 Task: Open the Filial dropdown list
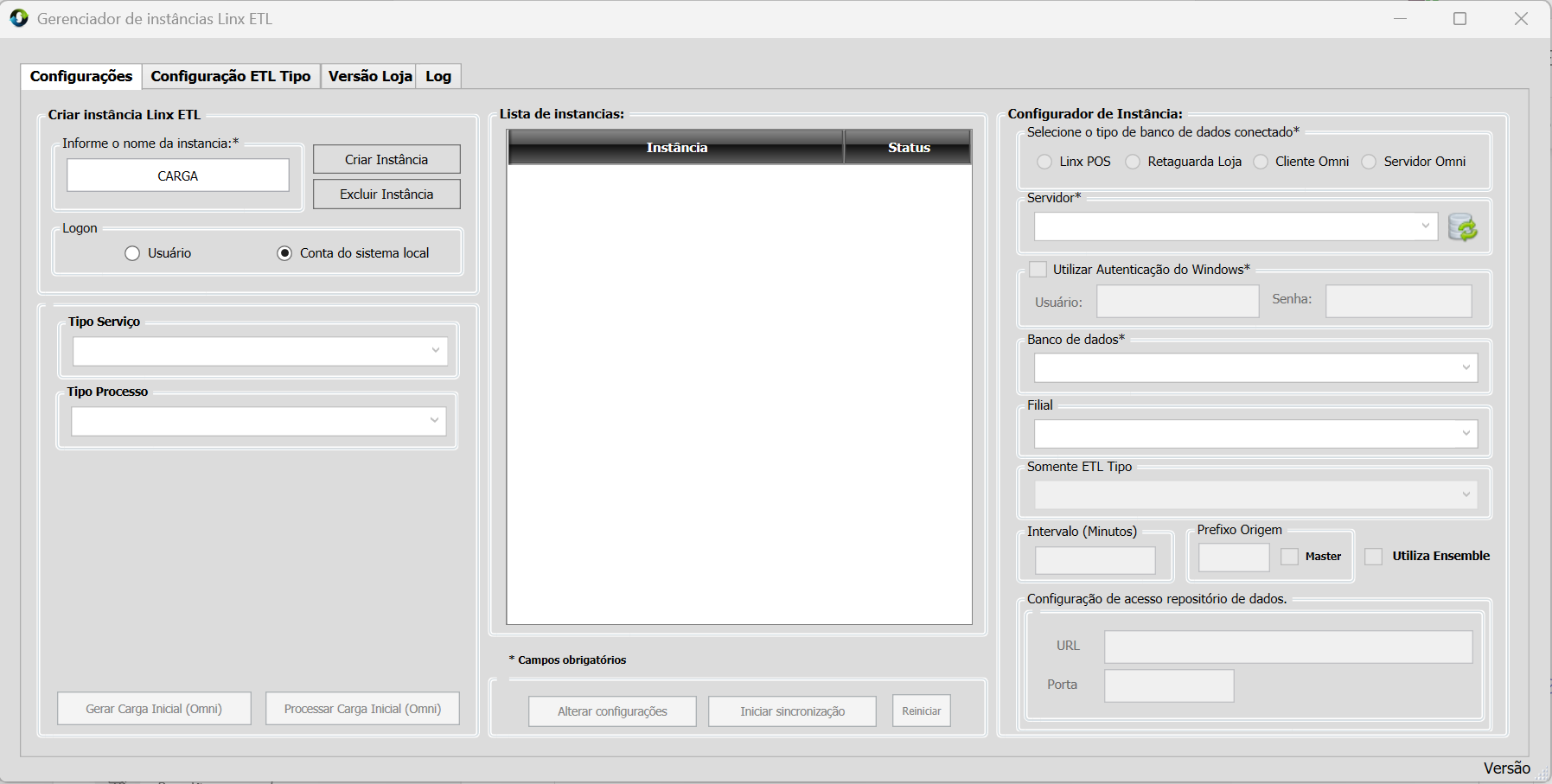(1256, 434)
